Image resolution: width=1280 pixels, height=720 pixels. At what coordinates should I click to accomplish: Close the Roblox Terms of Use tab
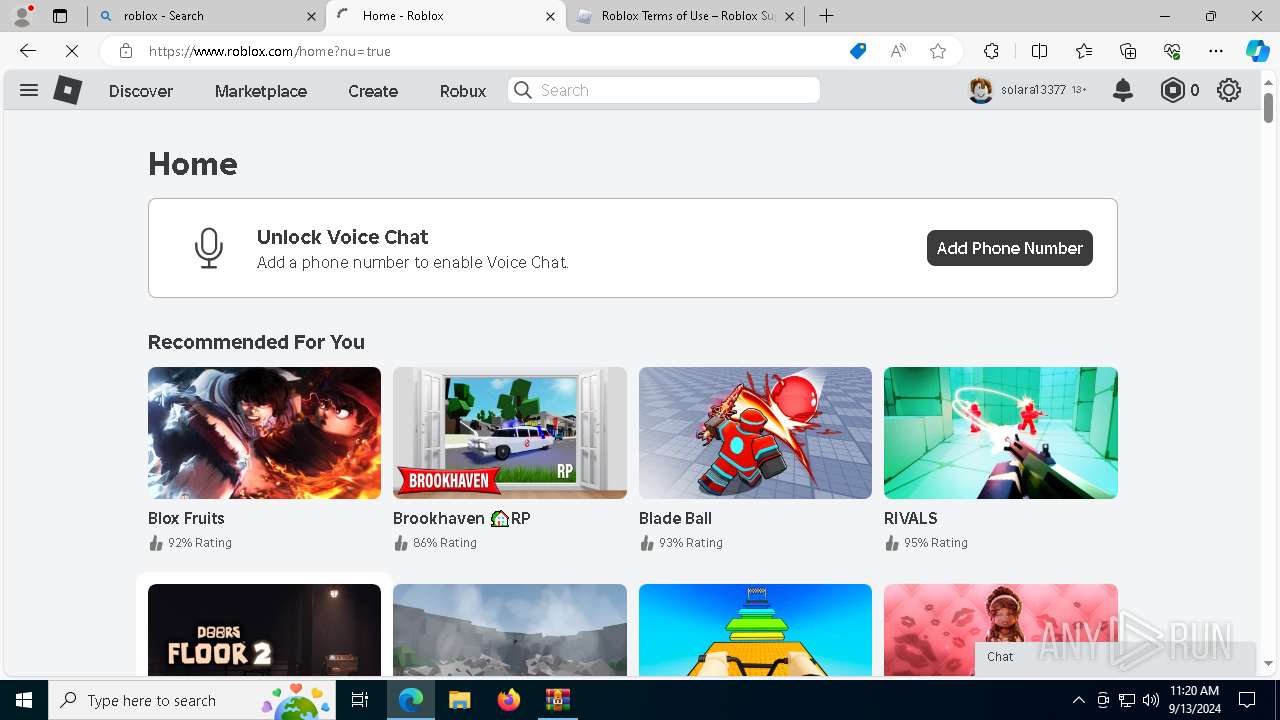tap(789, 16)
